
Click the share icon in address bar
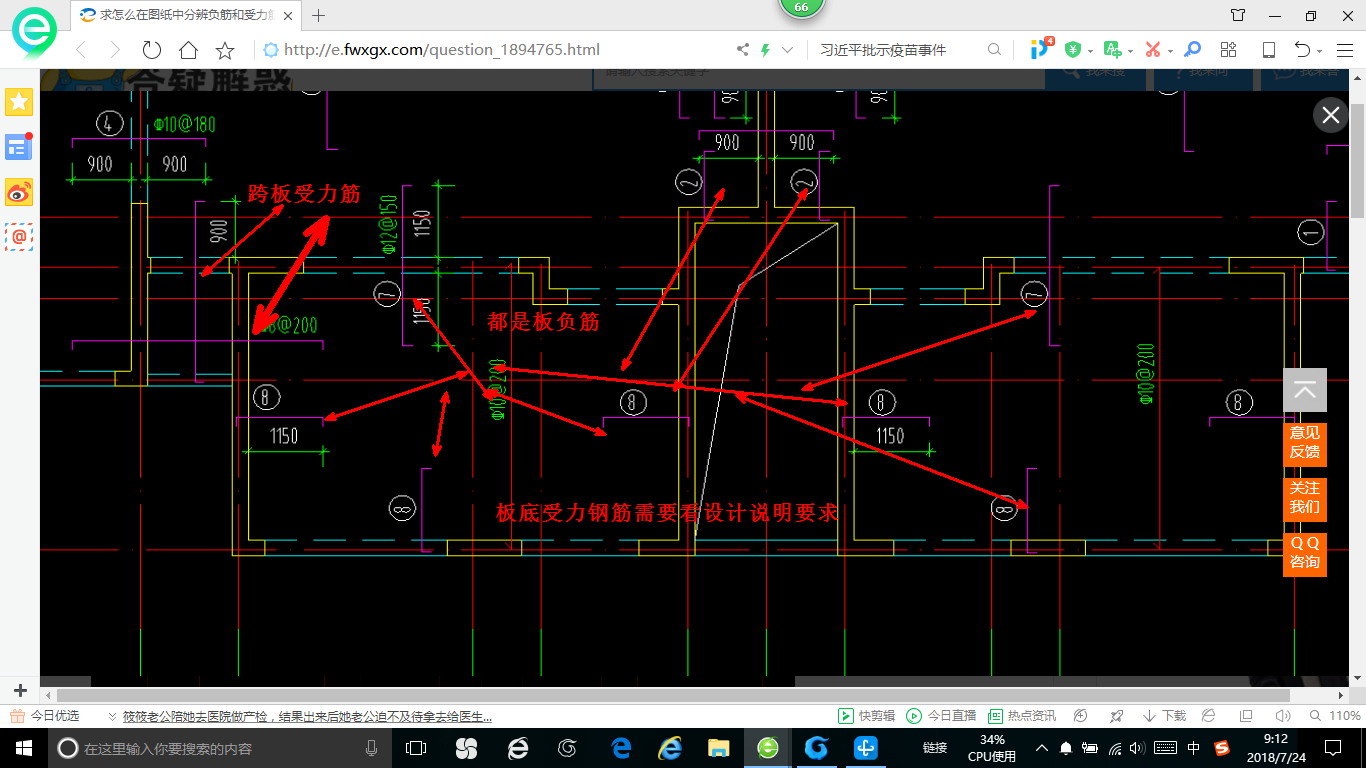click(743, 50)
